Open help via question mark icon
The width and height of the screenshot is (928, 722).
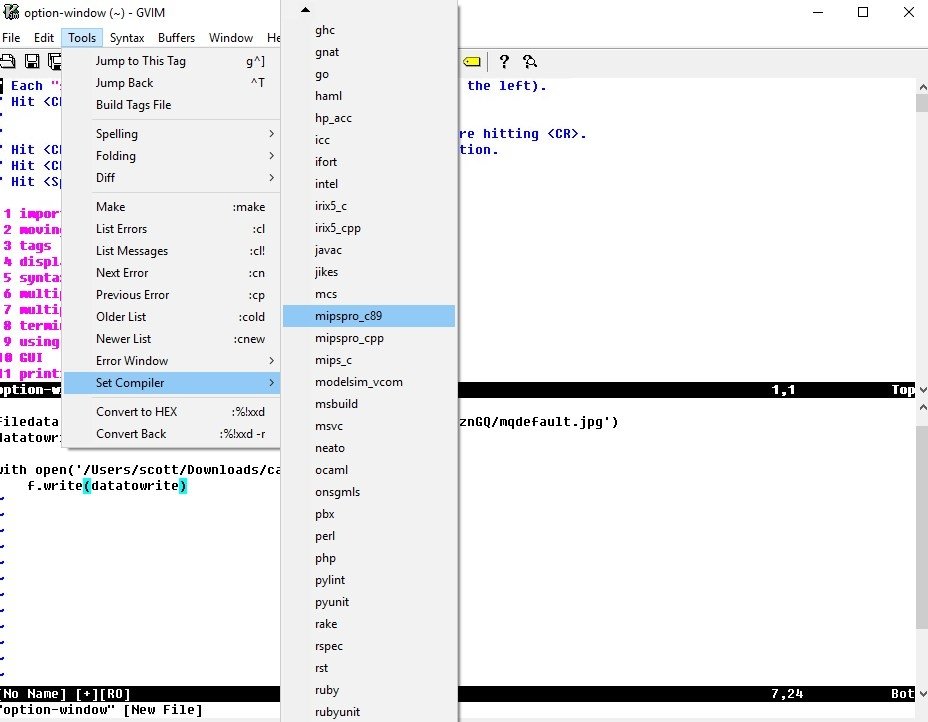pos(504,61)
